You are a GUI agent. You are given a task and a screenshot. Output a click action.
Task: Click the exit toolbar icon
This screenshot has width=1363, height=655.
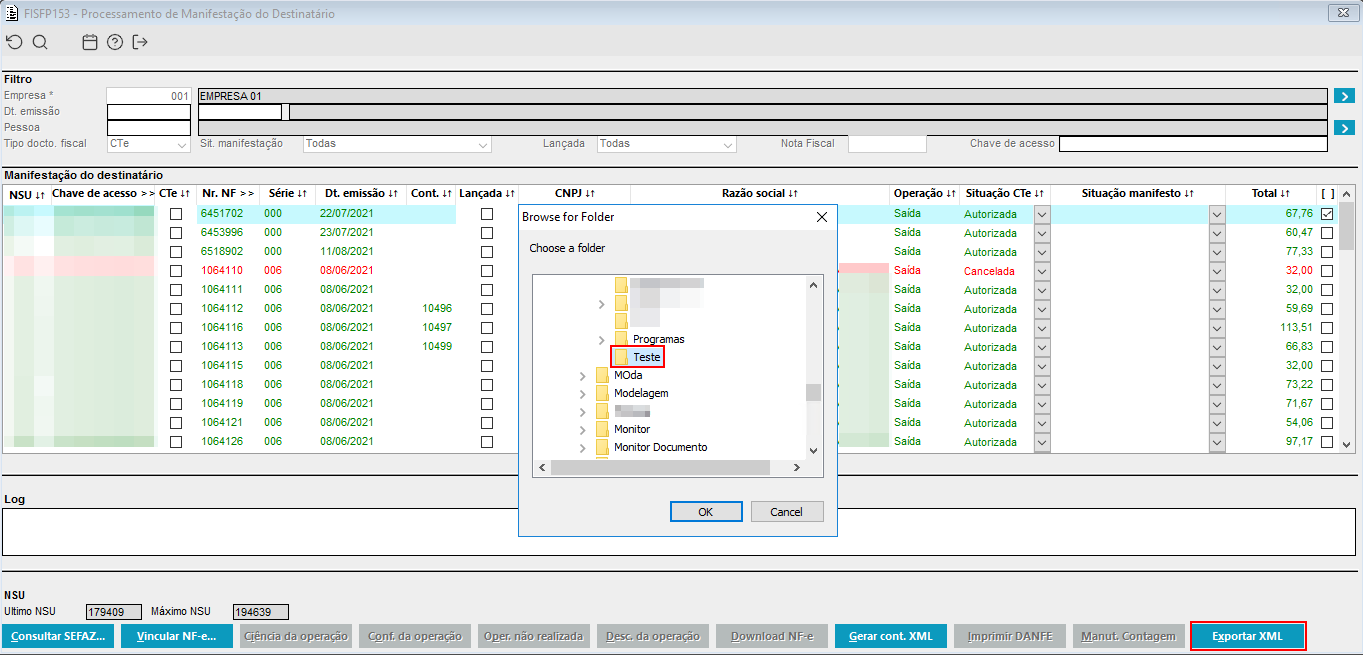coord(140,42)
